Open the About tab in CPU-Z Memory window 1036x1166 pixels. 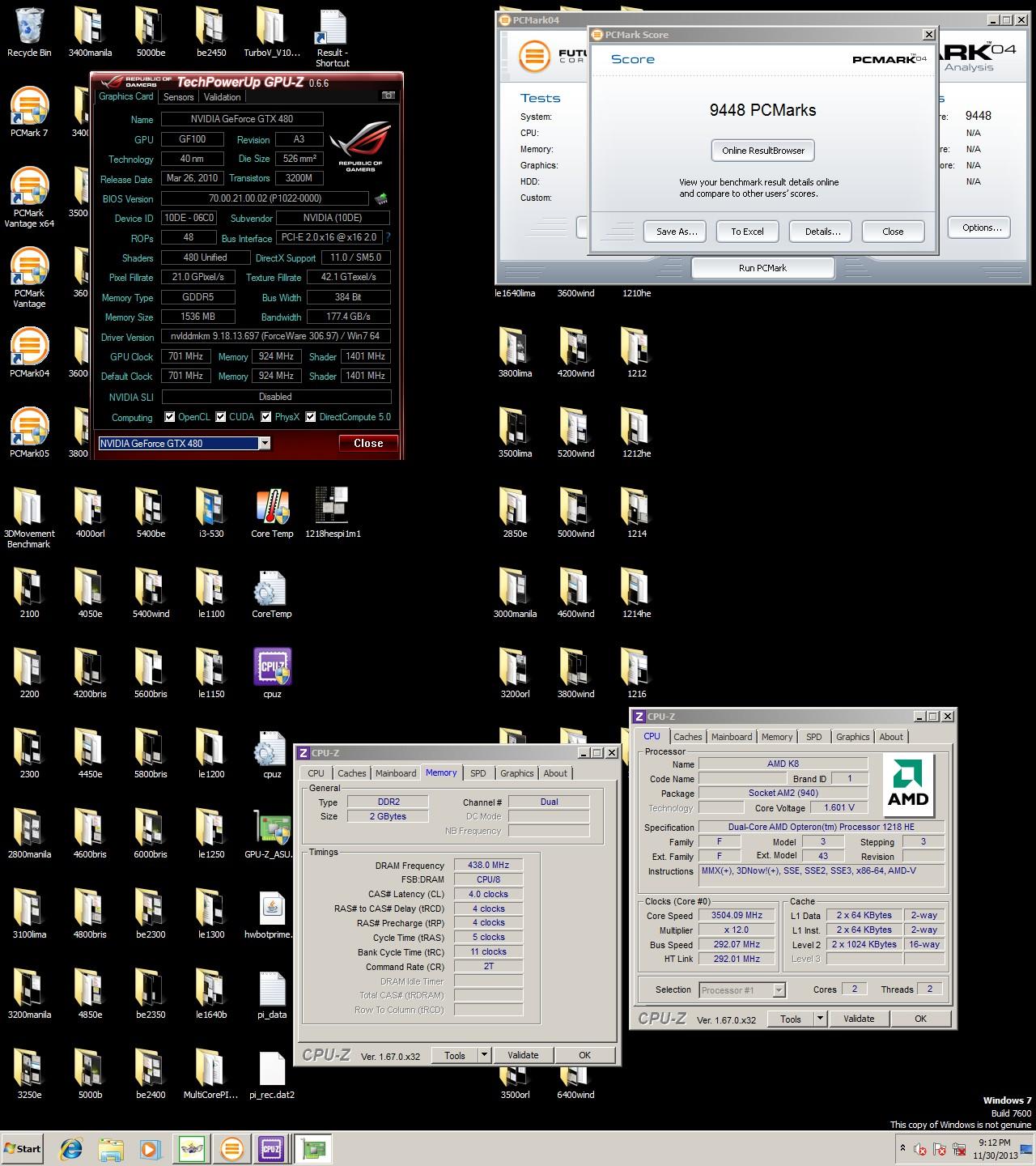point(555,773)
